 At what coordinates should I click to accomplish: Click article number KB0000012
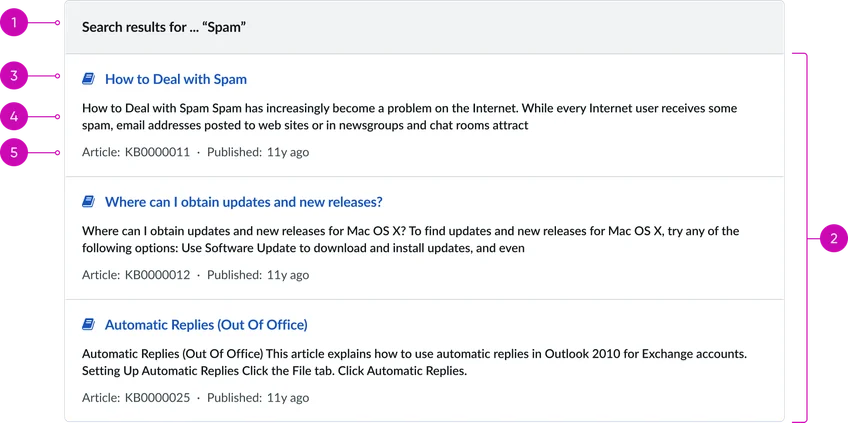(x=157, y=275)
